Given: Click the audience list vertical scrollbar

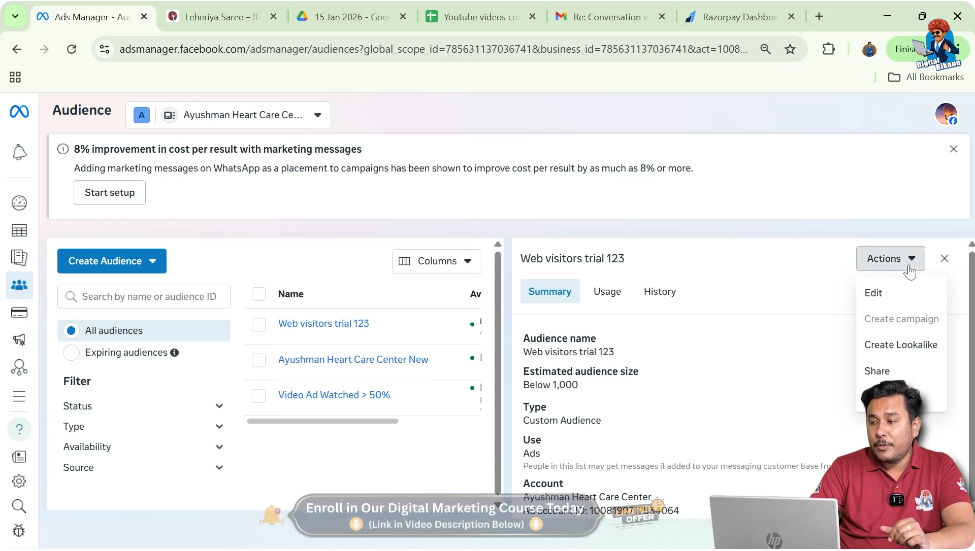Looking at the screenshot, I should pos(497,373).
